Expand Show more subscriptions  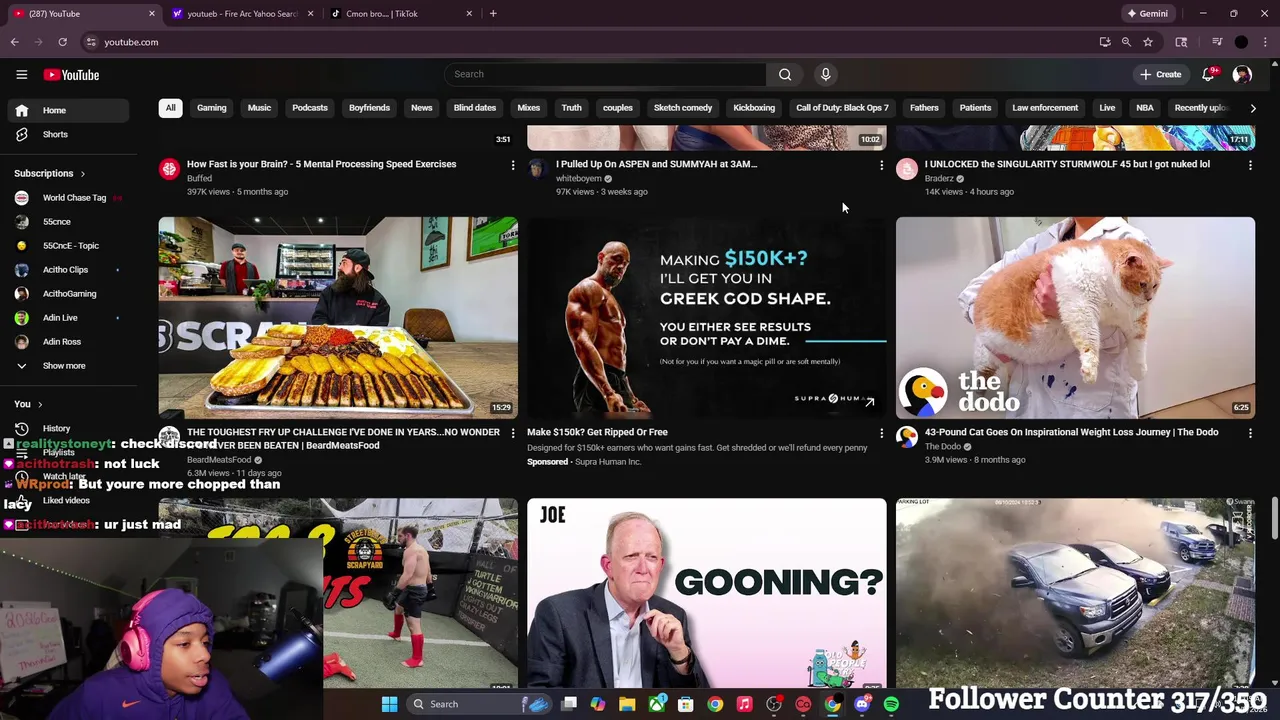click(x=64, y=366)
